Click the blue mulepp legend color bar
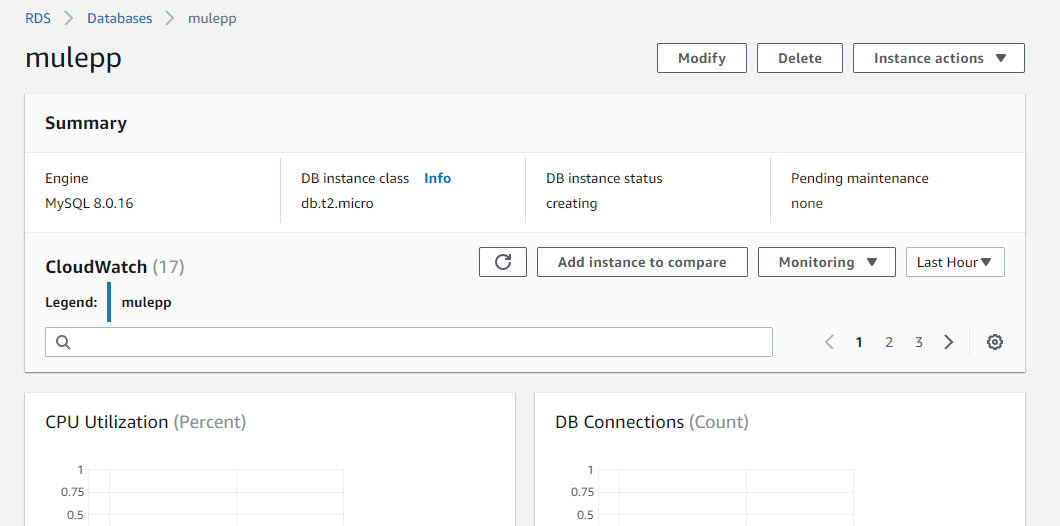The height and width of the screenshot is (526, 1060). coord(109,302)
